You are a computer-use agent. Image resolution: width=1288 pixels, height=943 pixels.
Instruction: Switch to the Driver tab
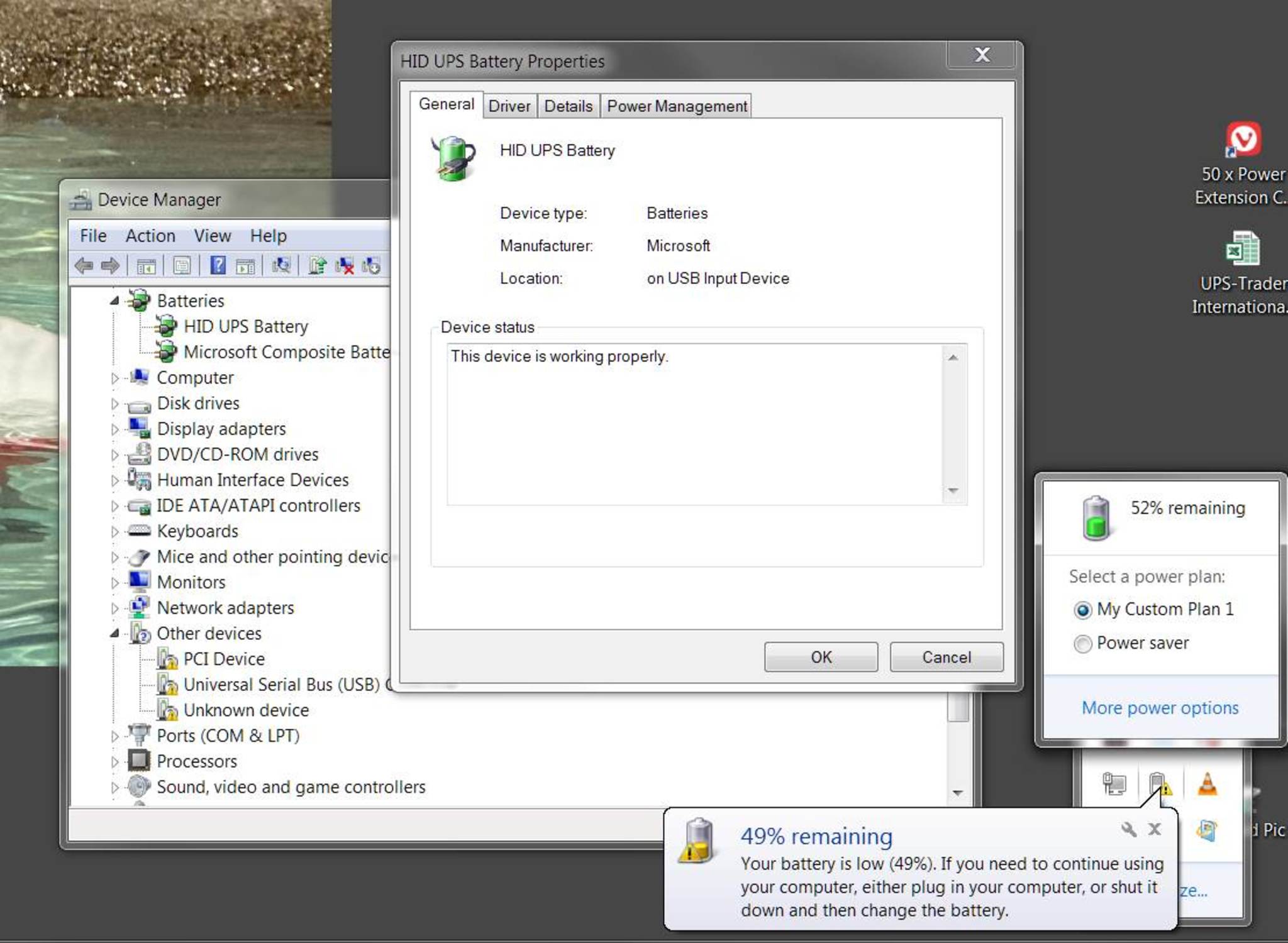(x=509, y=106)
